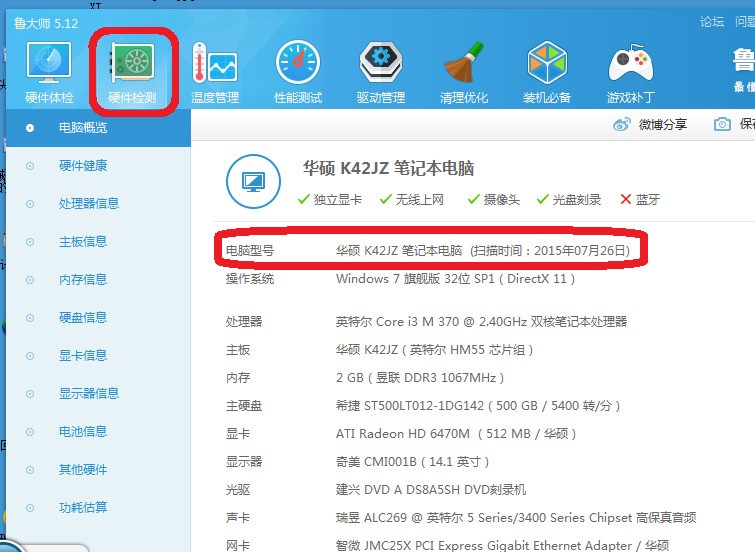Click the Windows 7 旗舰版 operating system value
755x552 pixels.
(x=456, y=279)
